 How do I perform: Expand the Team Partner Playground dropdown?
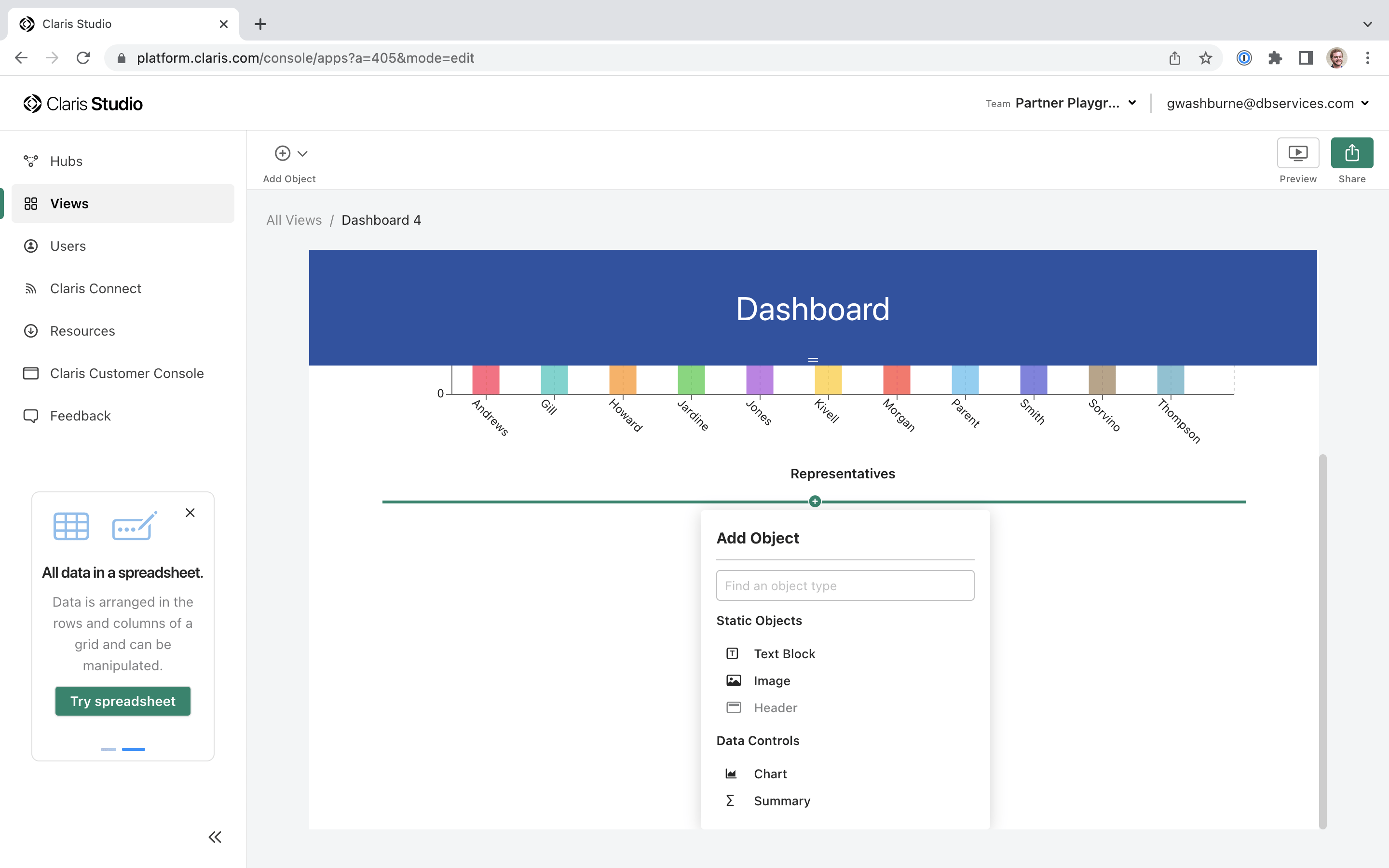[1061, 103]
